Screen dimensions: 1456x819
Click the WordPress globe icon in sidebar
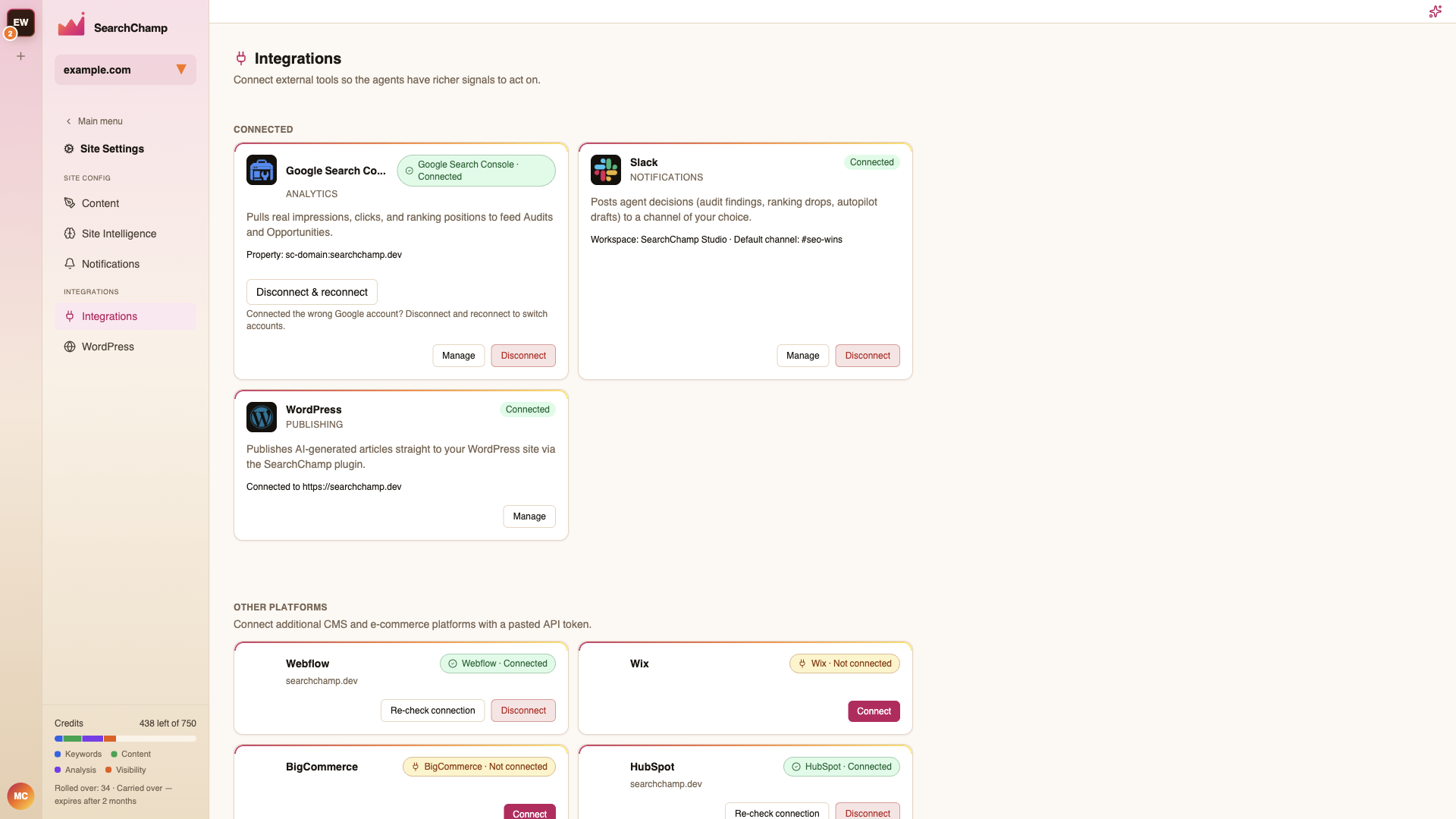click(x=70, y=347)
